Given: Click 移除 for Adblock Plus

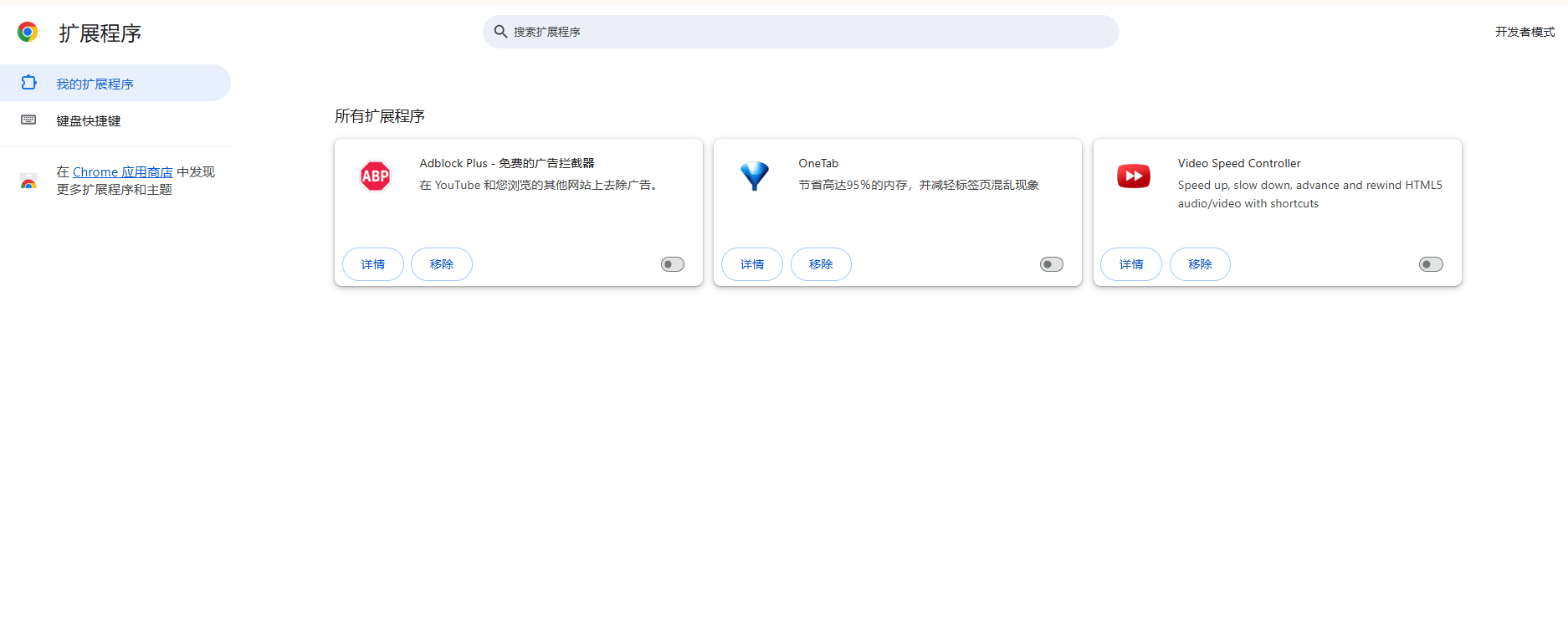Looking at the screenshot, I should pyautogui.click(x=442, y=264).
